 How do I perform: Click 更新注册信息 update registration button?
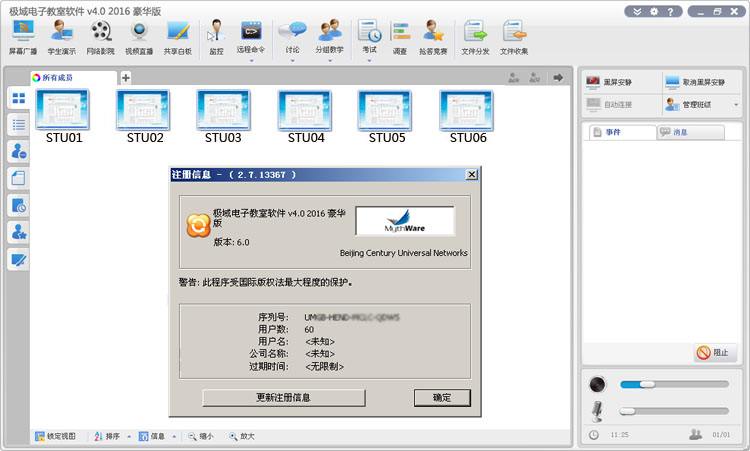283,397
